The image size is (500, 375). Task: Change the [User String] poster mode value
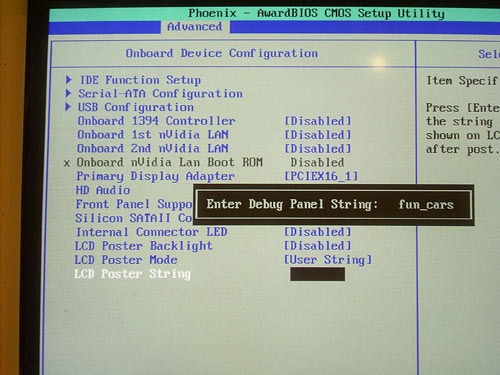328,260
